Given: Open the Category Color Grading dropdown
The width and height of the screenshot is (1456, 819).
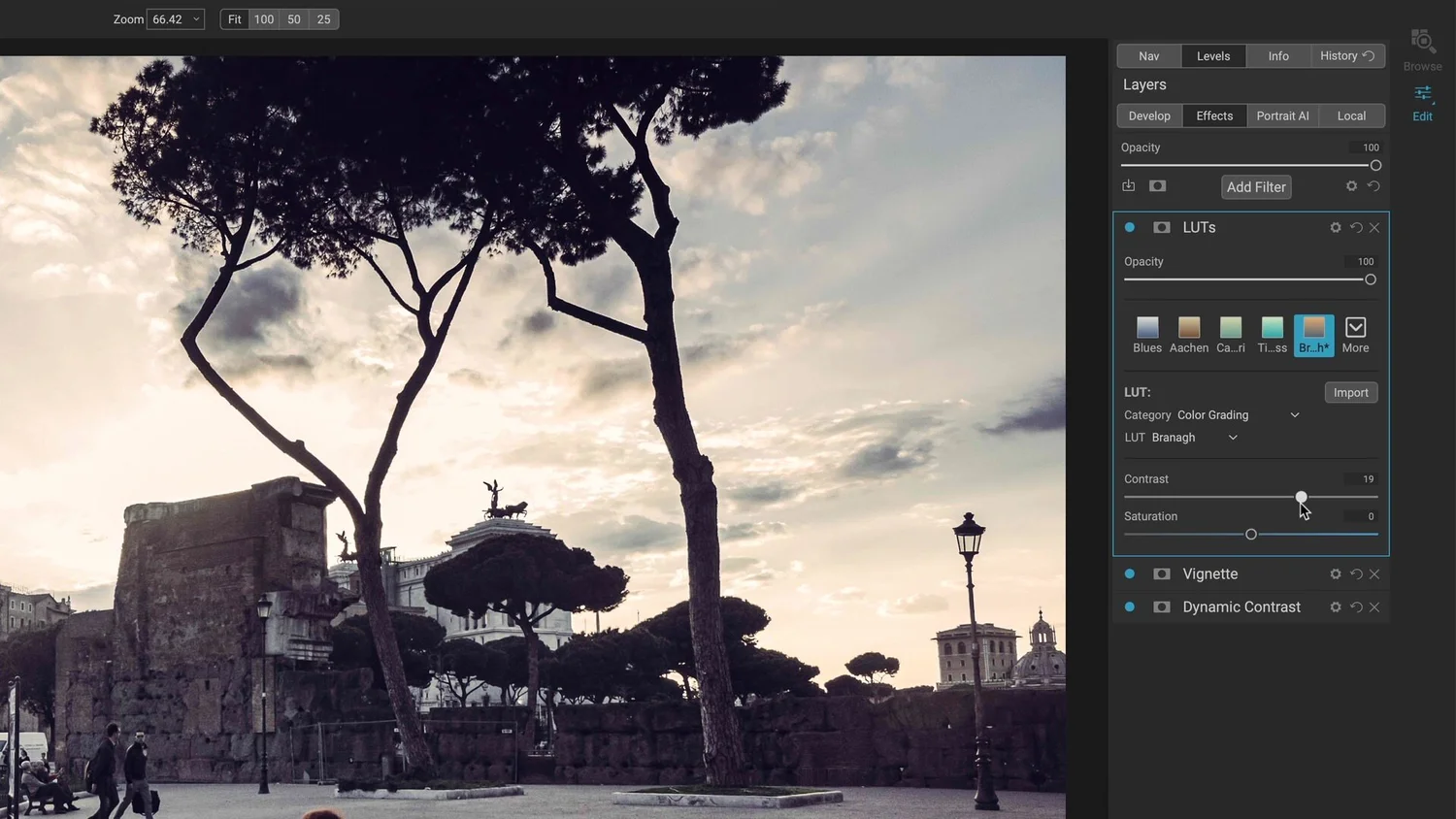Looking at the screenshot, I should (1294, 414).
